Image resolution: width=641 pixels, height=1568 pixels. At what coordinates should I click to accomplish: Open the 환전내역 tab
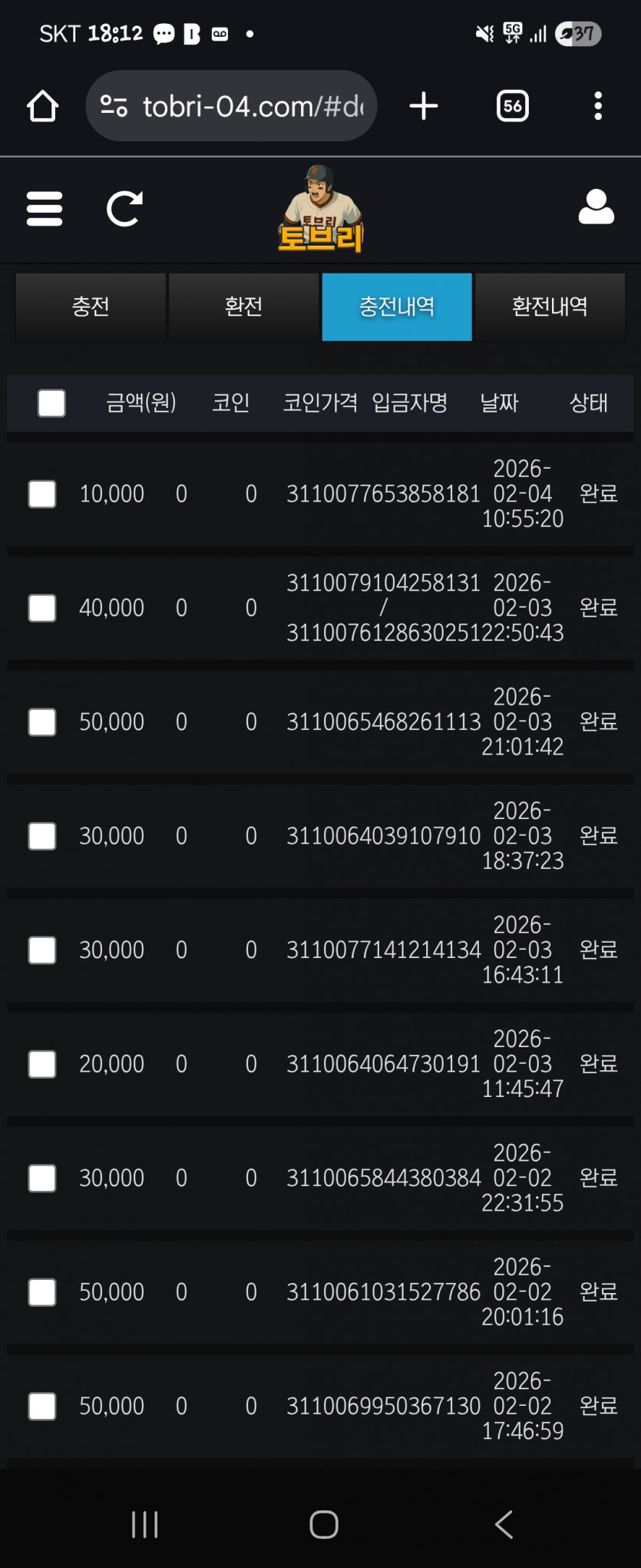(x=550, y=307)
